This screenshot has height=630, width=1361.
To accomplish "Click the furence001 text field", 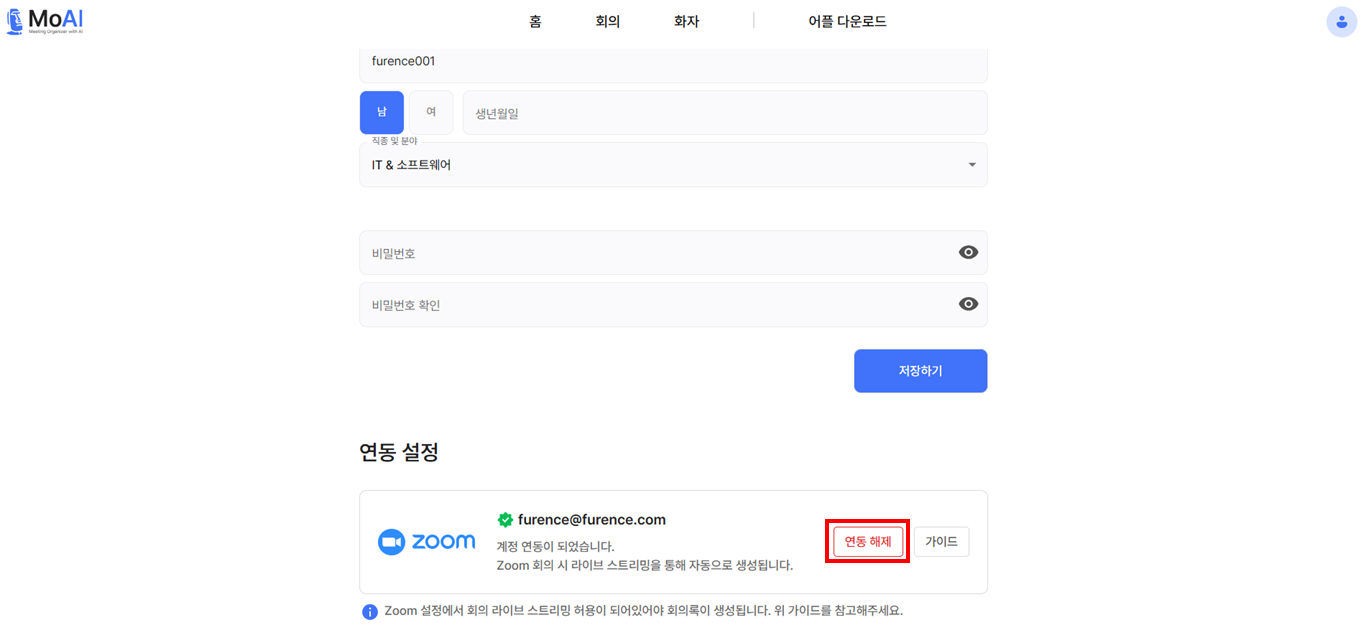I will (672, 62).
